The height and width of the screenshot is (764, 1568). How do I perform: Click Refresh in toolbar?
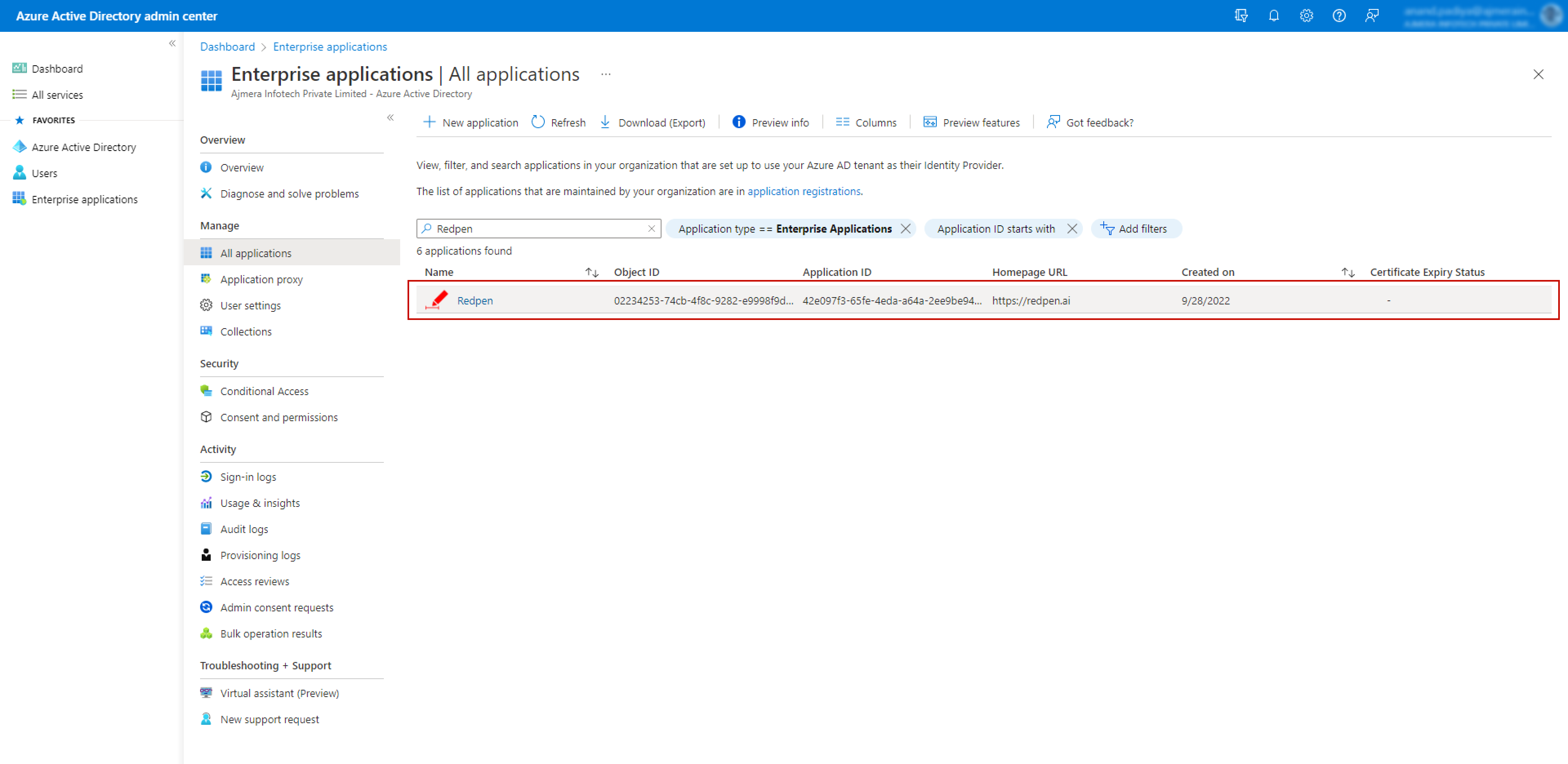(x=558, y=122)
